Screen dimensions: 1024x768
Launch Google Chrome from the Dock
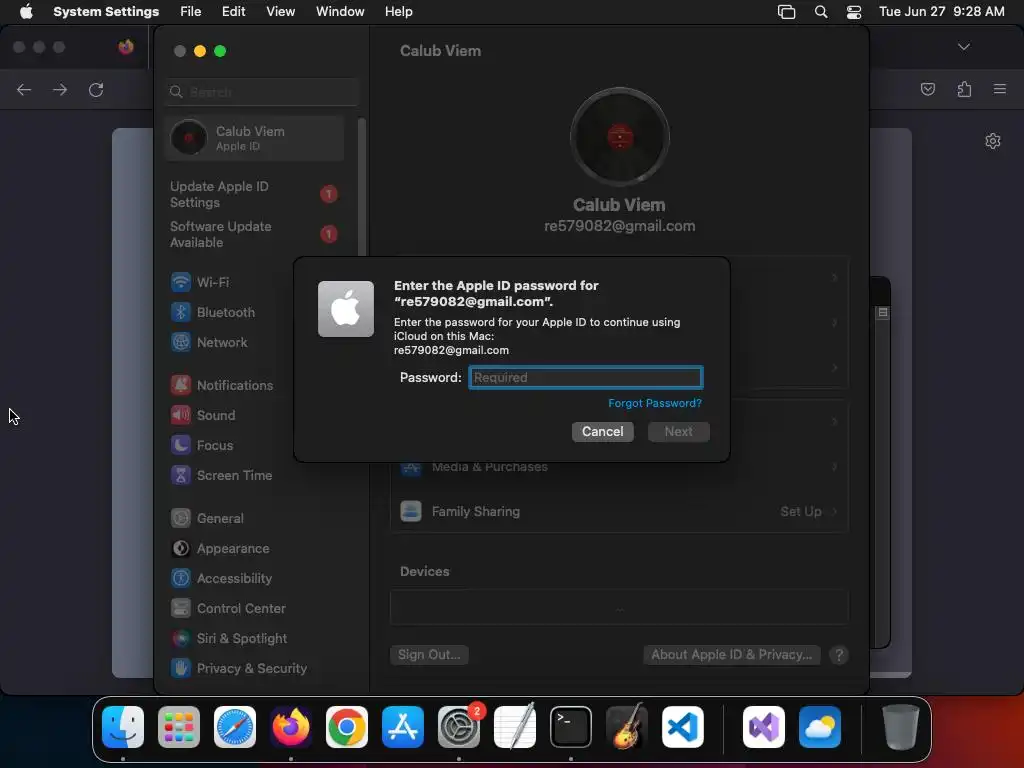click(x=347, y=727)
